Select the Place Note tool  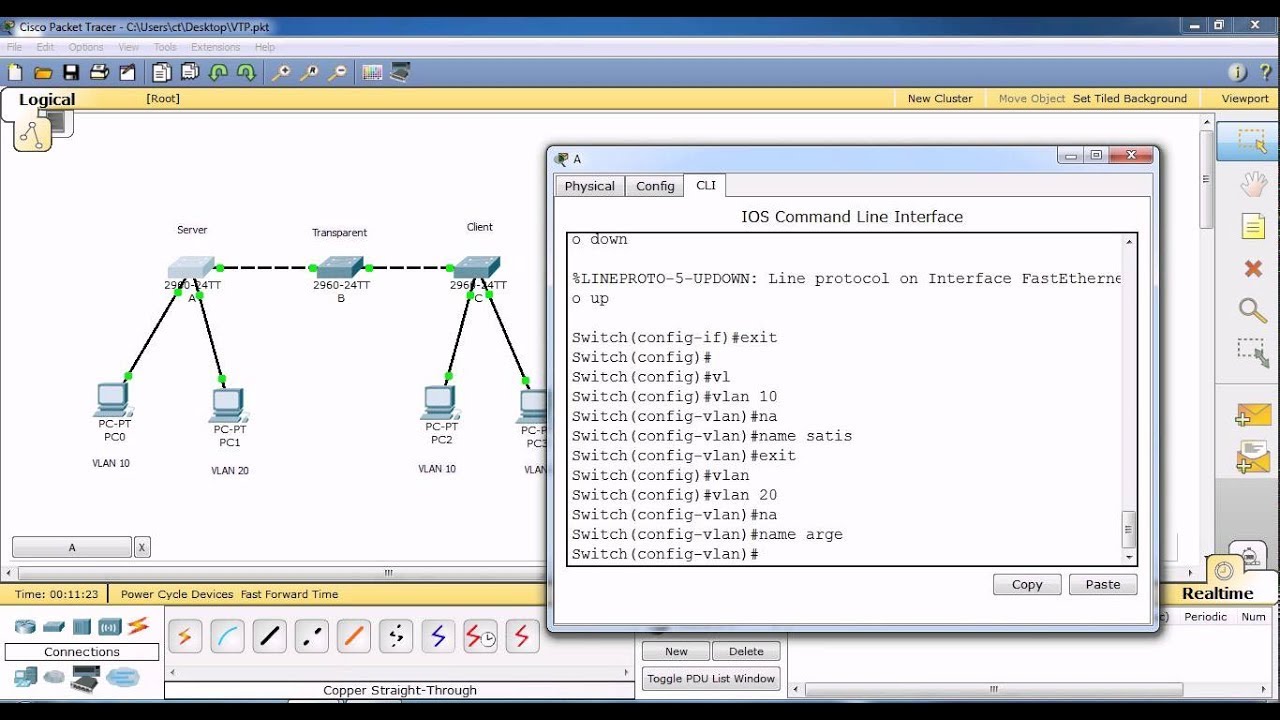tap(1253, 226)
